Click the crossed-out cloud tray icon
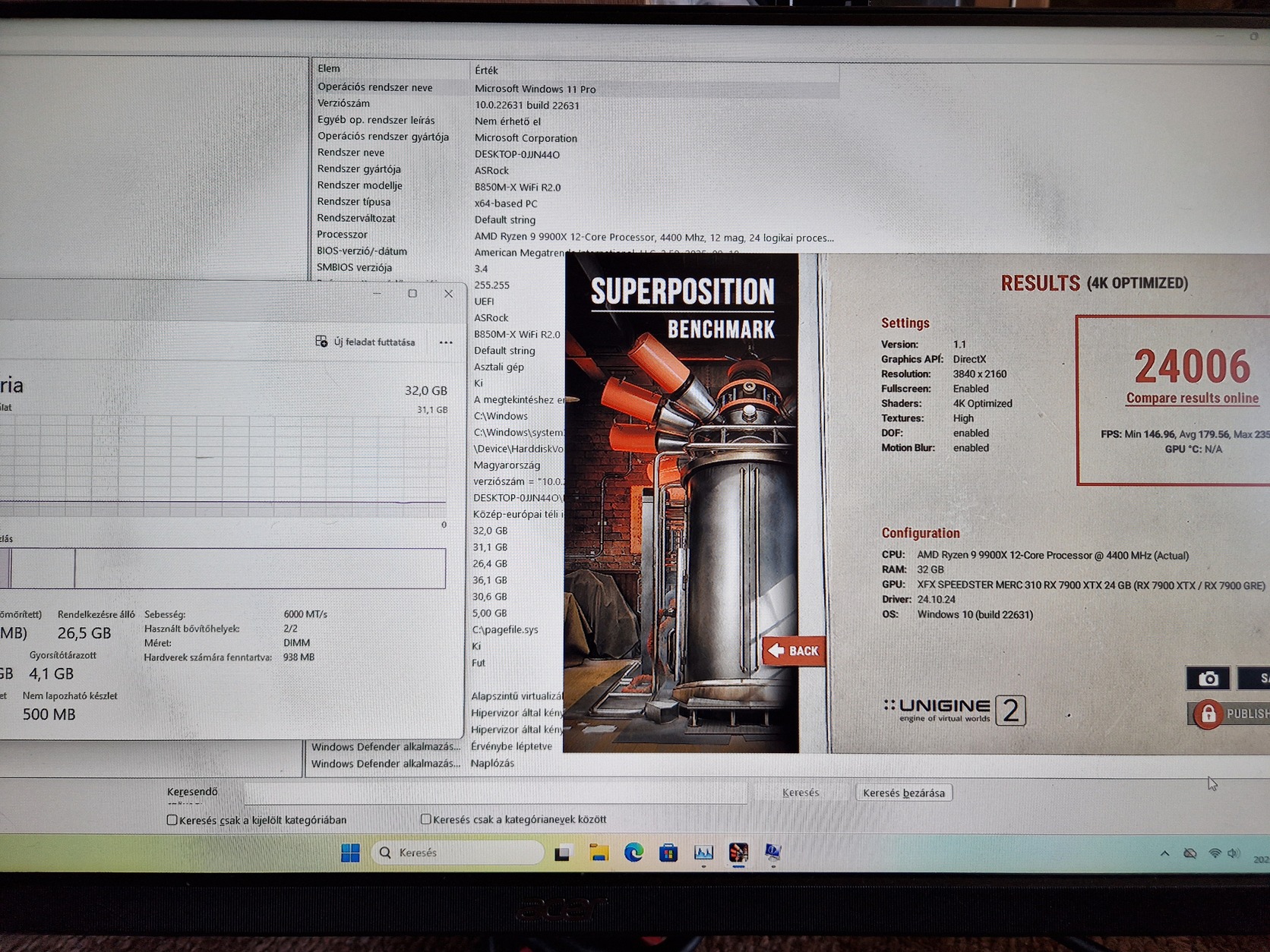Screen dimensions: 1270x952 (1190, 854)
